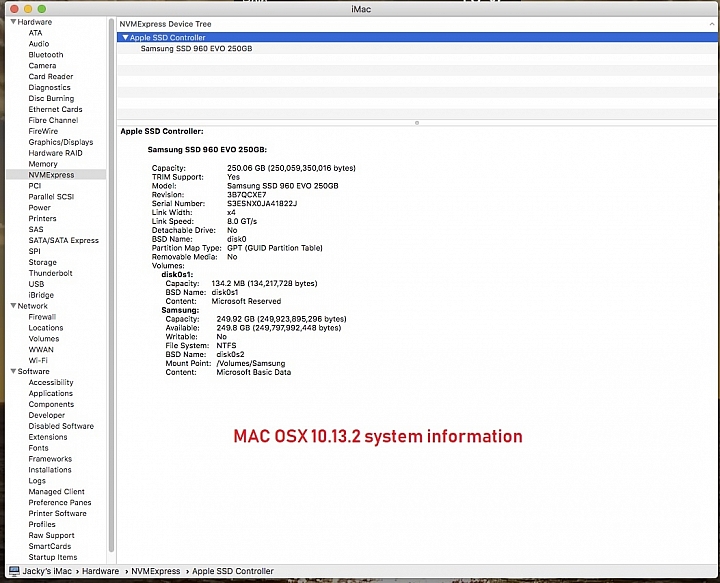
Task: Open Storage in the sidebar
Action: (42, 262)
